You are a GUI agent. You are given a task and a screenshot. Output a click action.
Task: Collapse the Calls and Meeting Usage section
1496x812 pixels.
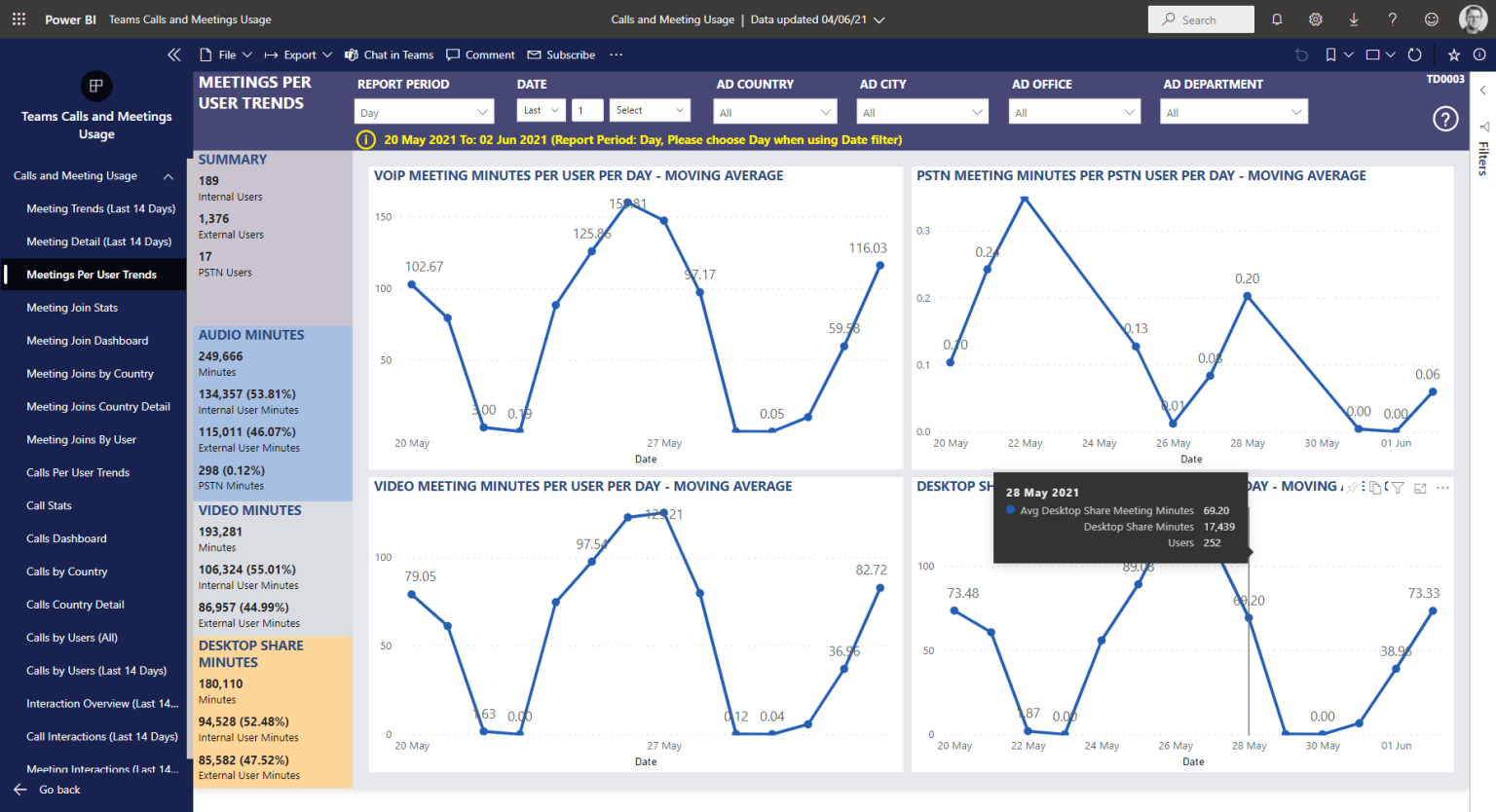(168, 176)
